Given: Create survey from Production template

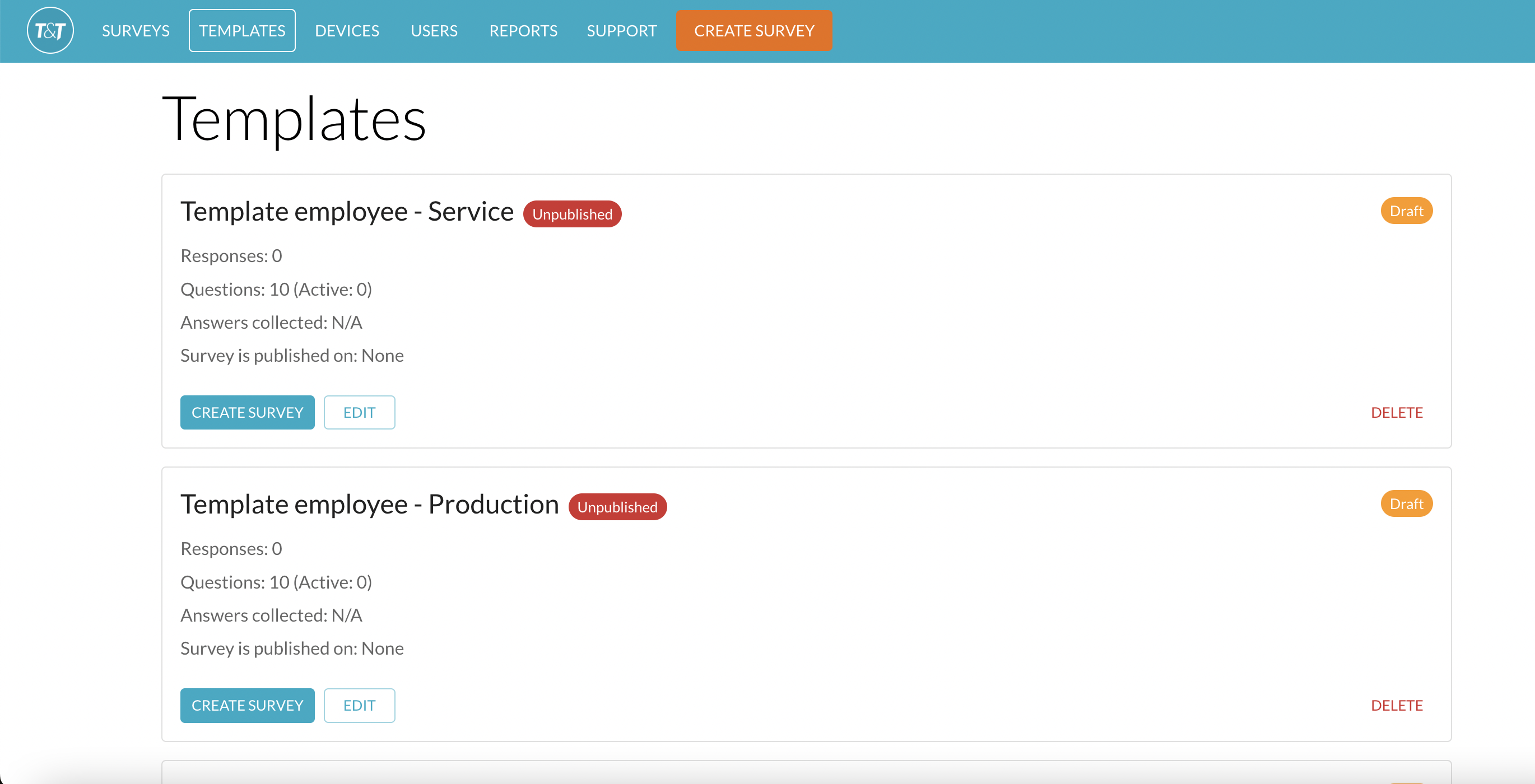Looking at the screenshot, I should (247, 706).
